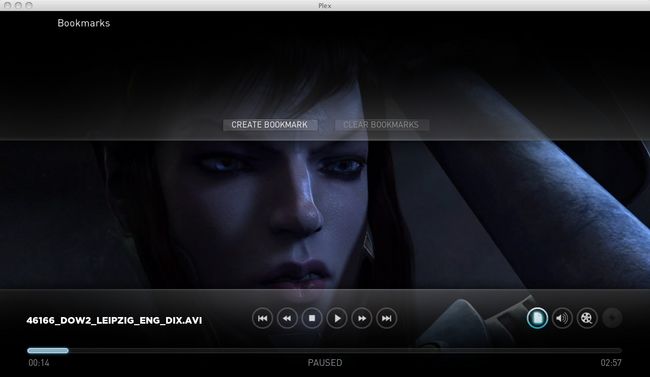The image size is (650, 377).
Task: Skip to the next item
Action: pyautogui.click(x=386, y=319)
